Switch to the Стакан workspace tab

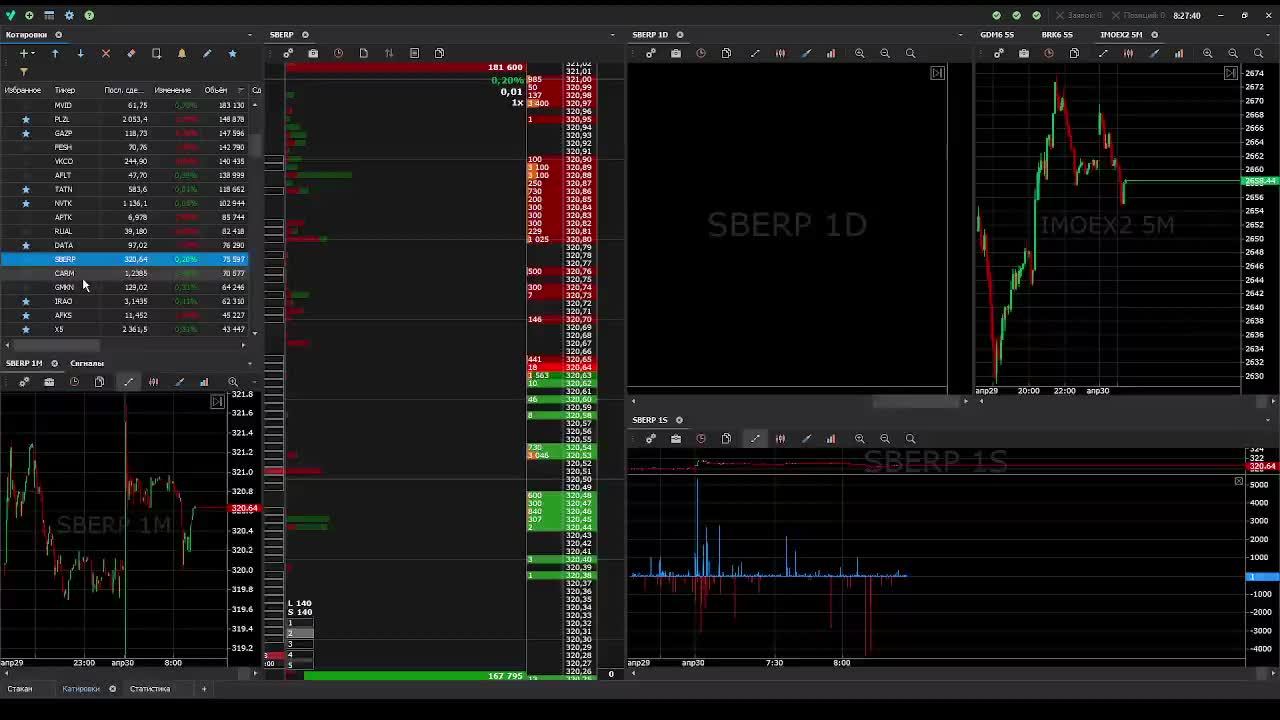pos(20,689)
